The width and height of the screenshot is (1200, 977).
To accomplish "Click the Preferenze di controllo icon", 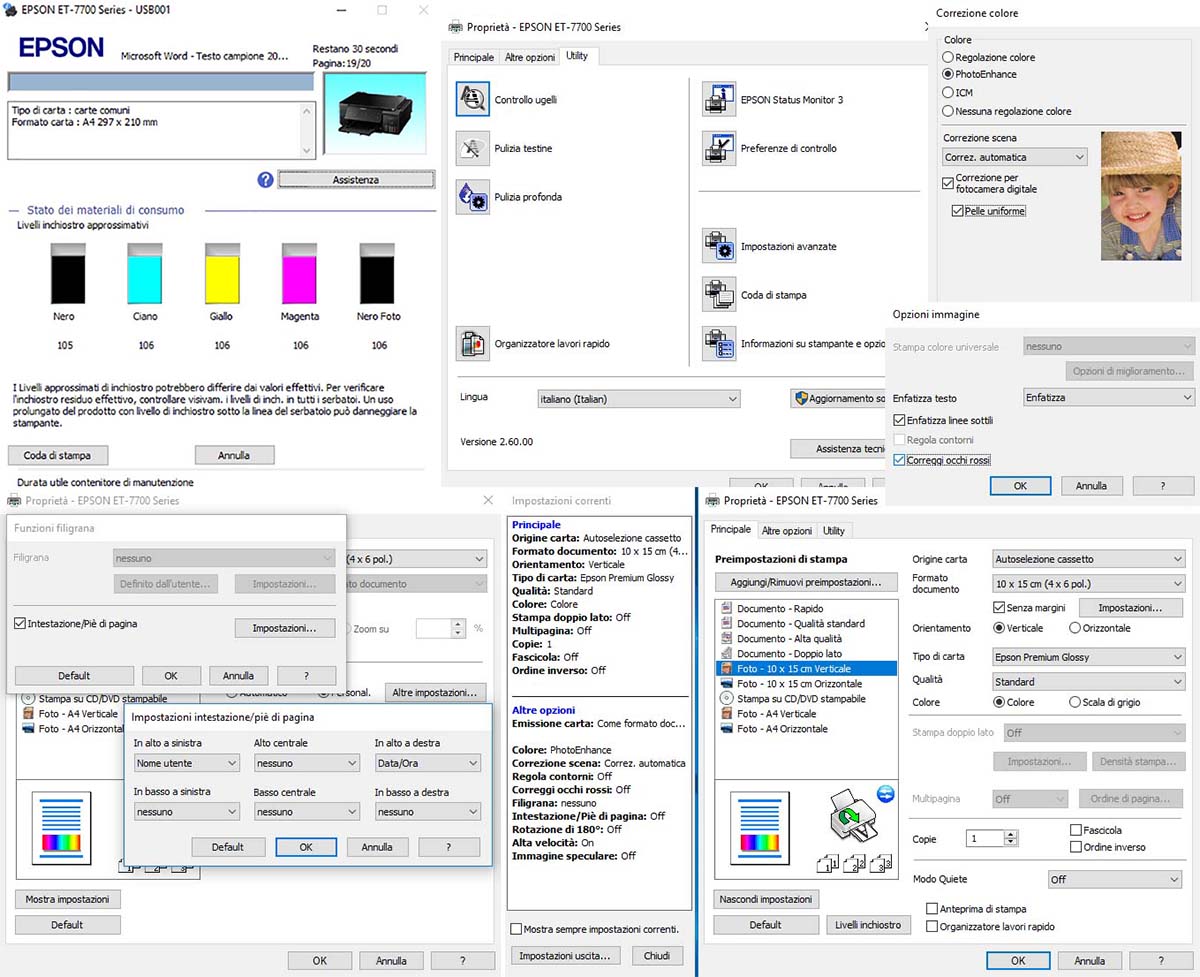I will tap(719, 148).
